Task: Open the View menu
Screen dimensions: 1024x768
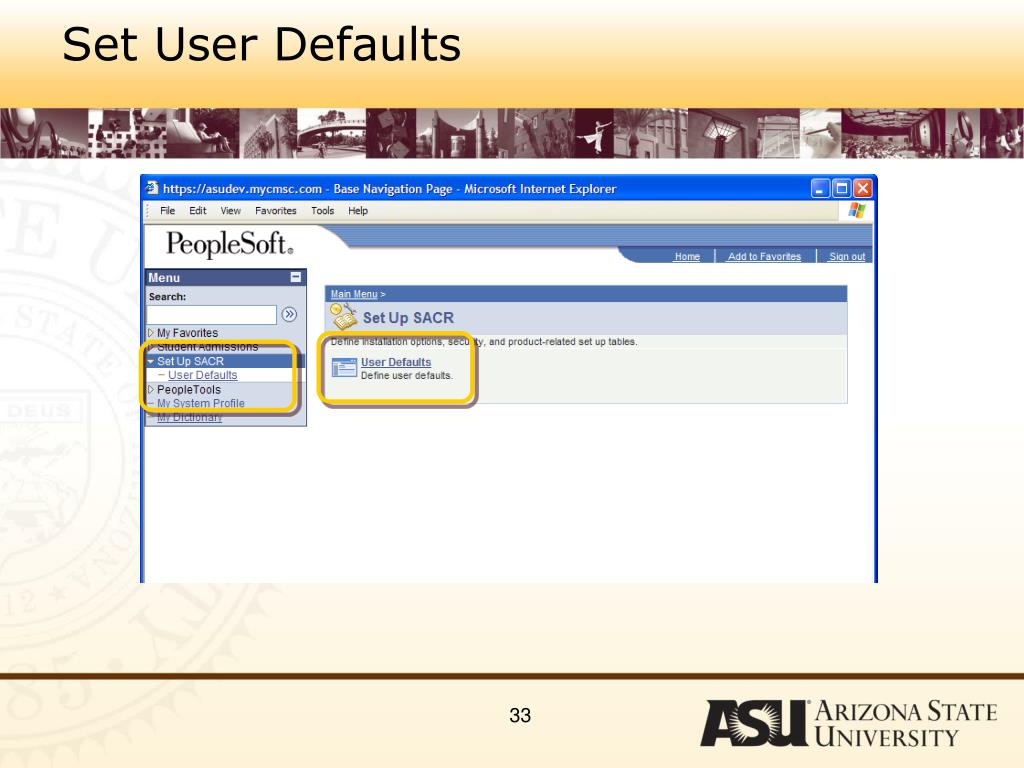Action: point(231,210)
